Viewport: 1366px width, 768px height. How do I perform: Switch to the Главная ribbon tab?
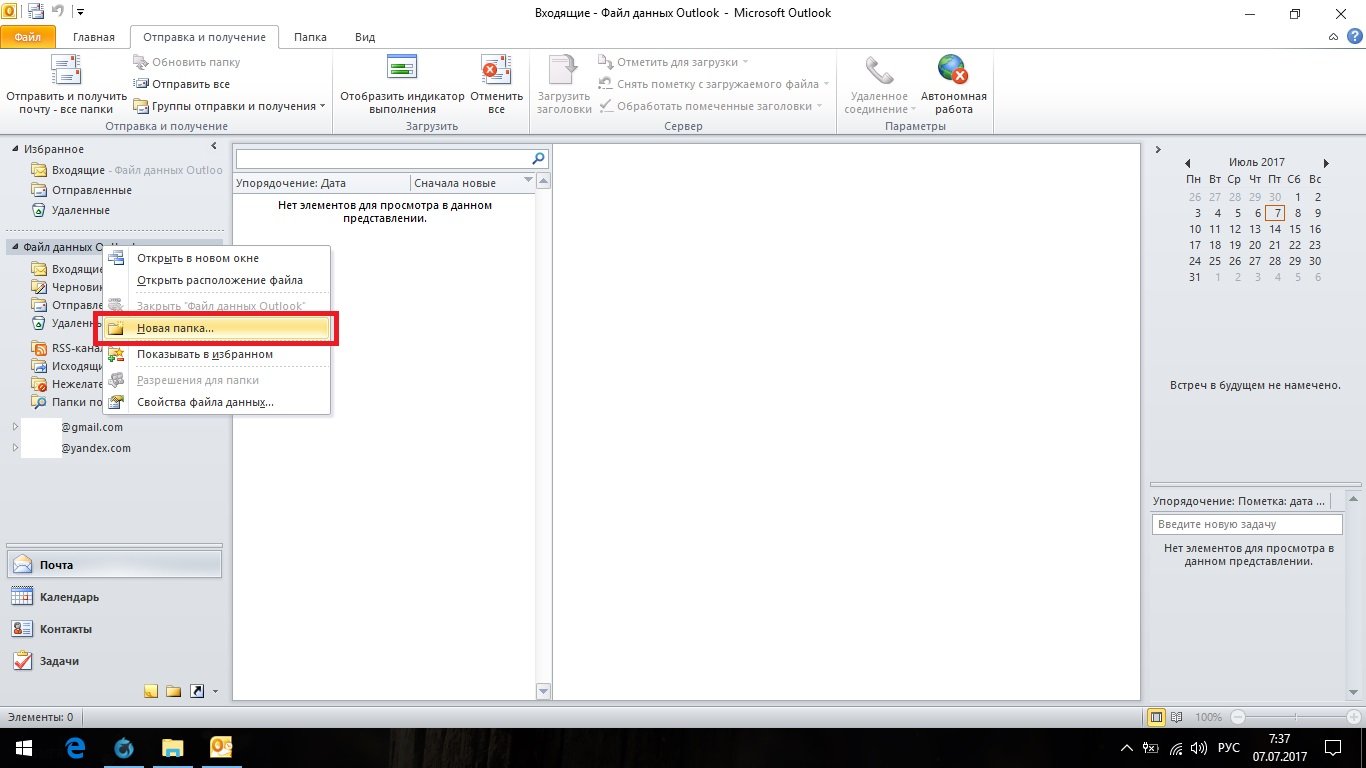tap(94, 37)
